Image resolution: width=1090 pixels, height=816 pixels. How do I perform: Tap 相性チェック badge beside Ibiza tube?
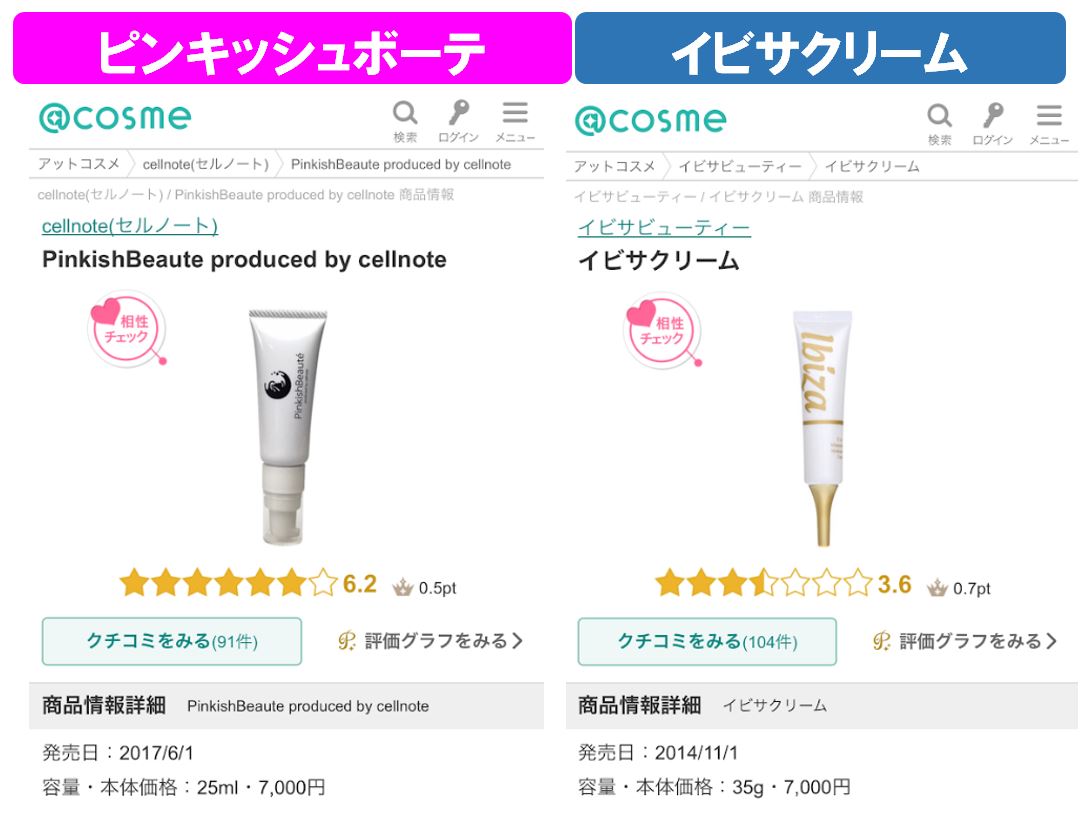pos(663,331)
